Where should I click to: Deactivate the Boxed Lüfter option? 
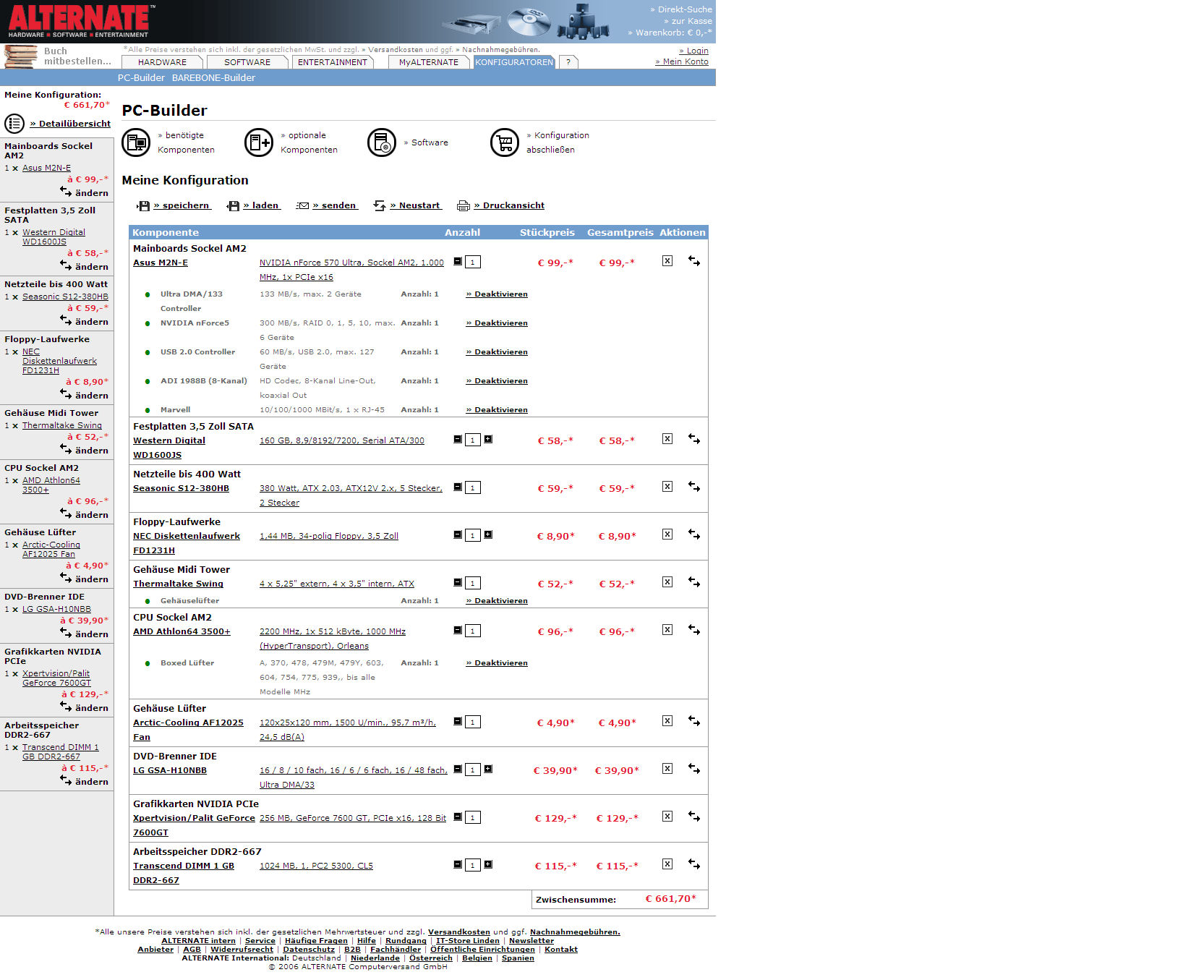[x=497, y=662]
